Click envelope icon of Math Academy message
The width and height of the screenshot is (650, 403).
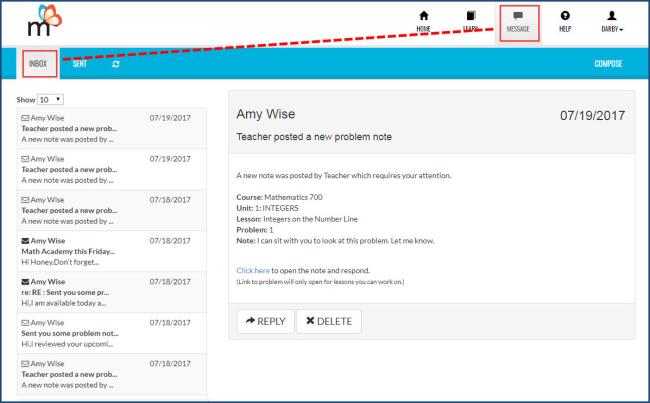point(24,241)
